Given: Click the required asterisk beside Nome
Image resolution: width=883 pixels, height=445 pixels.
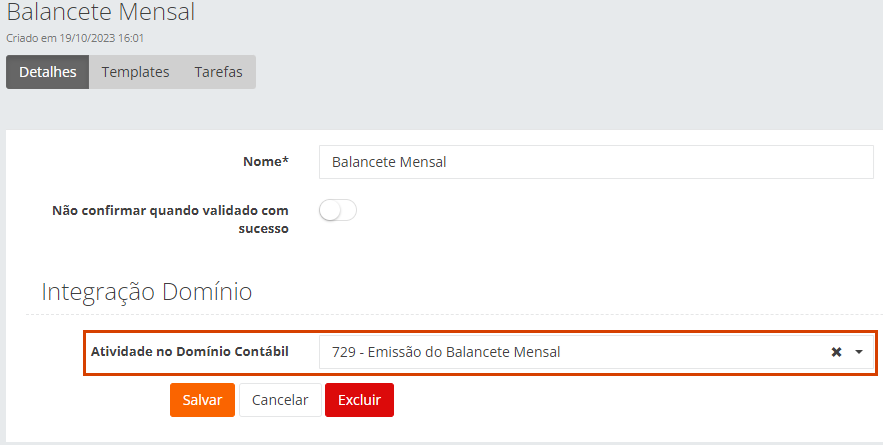Looking at the screenshot, I should tap(286, 161).
